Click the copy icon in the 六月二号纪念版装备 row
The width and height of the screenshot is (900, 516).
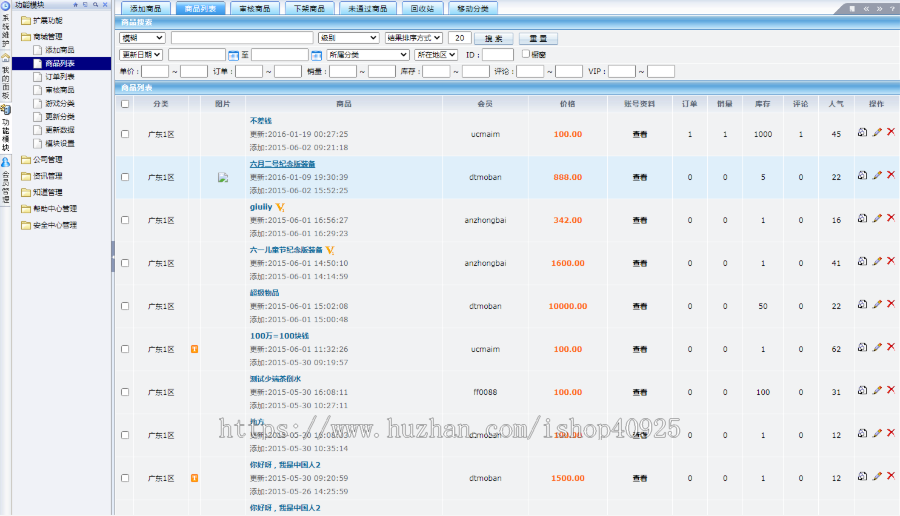pyautogui.click(x=862, y=175)
